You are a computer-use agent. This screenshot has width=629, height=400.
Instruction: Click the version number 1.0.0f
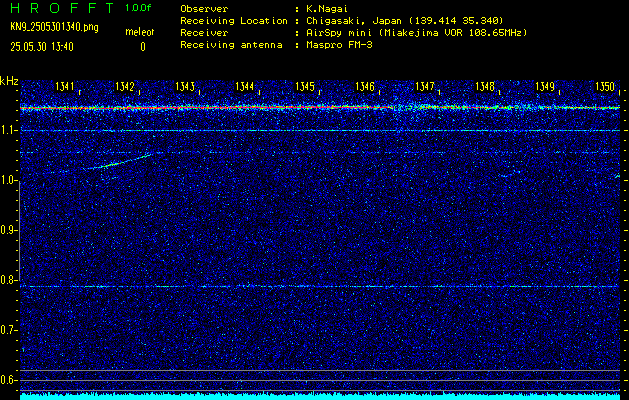pyautogui.click(x=138, y=8)
